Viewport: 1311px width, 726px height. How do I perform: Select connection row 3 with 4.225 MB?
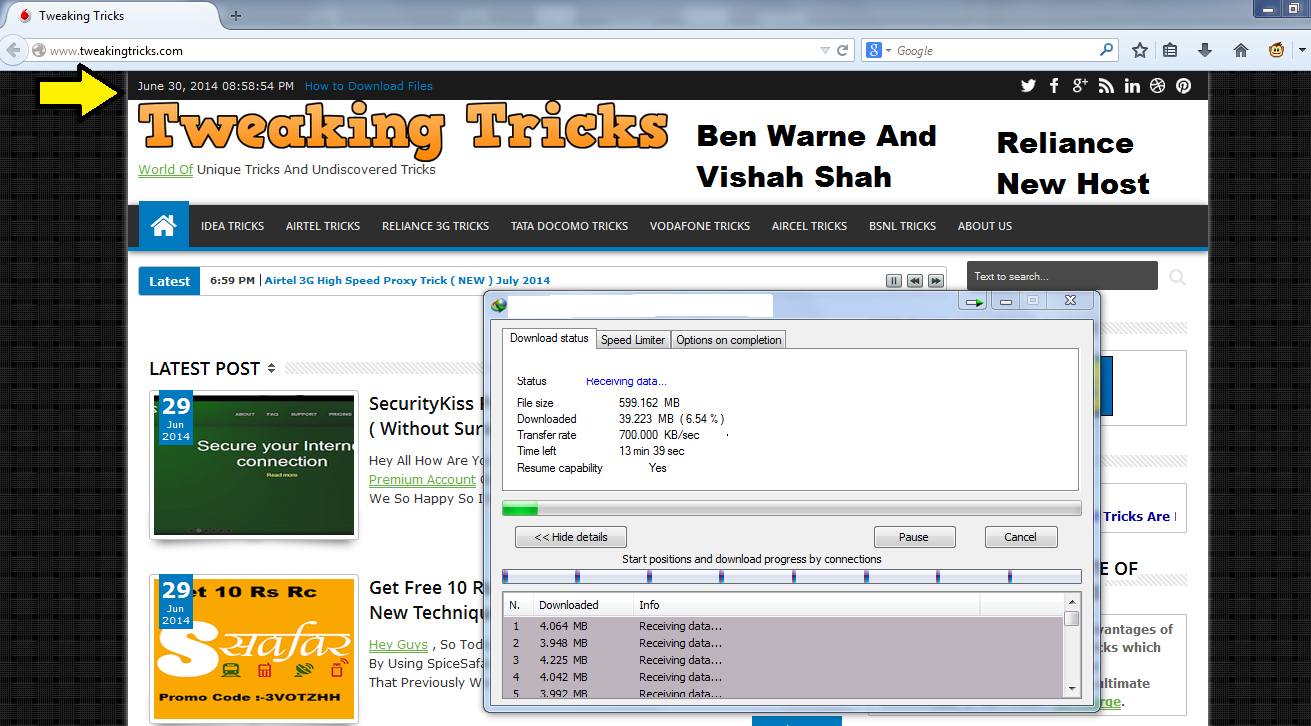(x=783, y=660)
